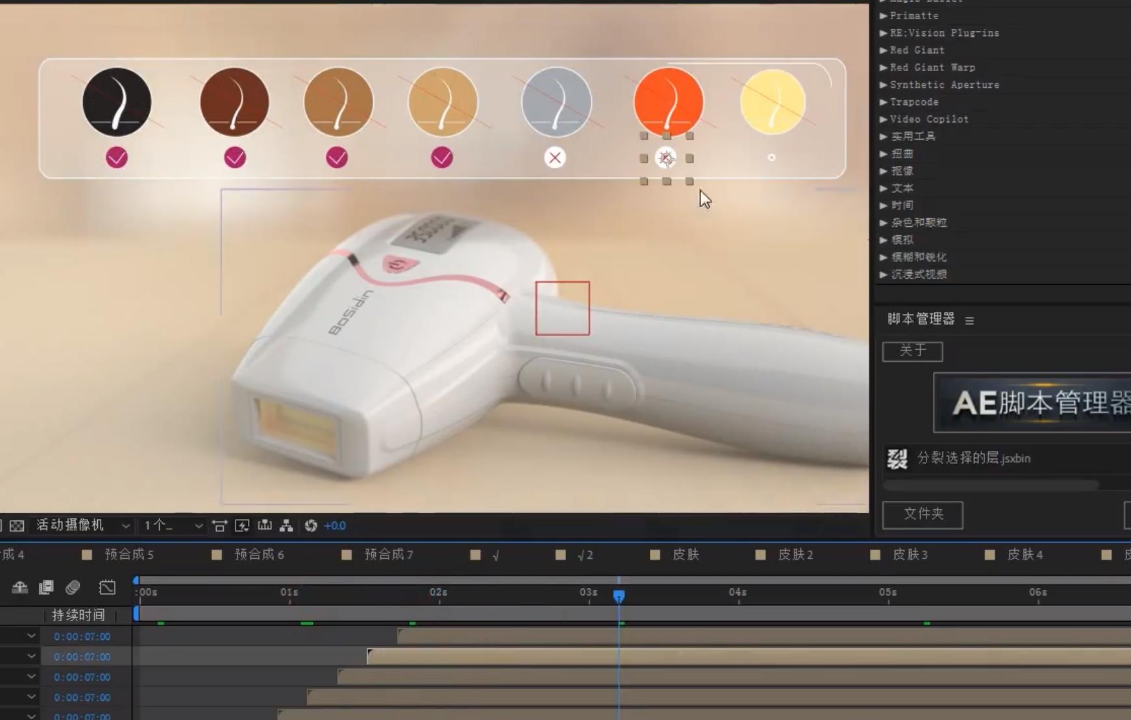The width and height of the screenshot is (1131, 720).
Task: Open the fast previews lightning icon
Action: coord(242,526)
